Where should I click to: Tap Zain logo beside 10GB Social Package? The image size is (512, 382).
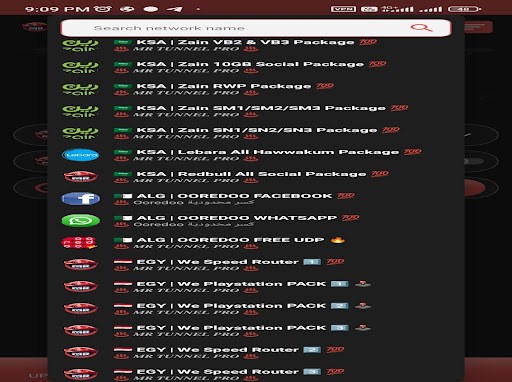80,67
